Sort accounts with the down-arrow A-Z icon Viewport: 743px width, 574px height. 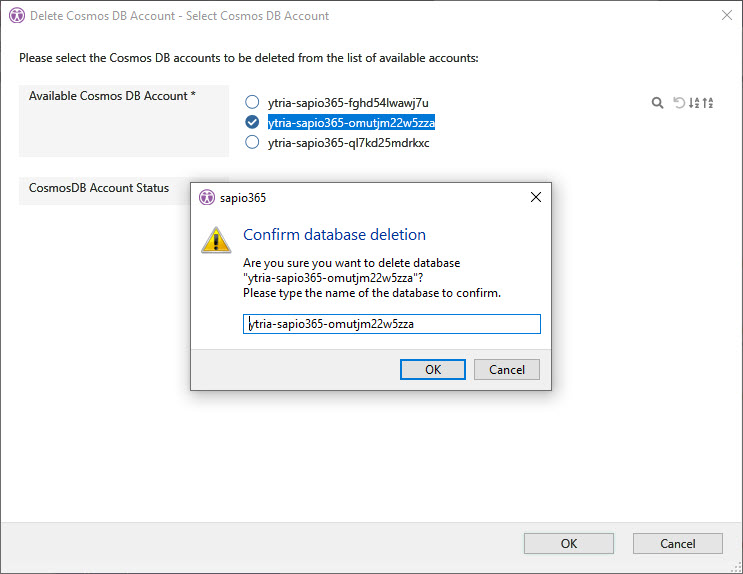(694, 103)
